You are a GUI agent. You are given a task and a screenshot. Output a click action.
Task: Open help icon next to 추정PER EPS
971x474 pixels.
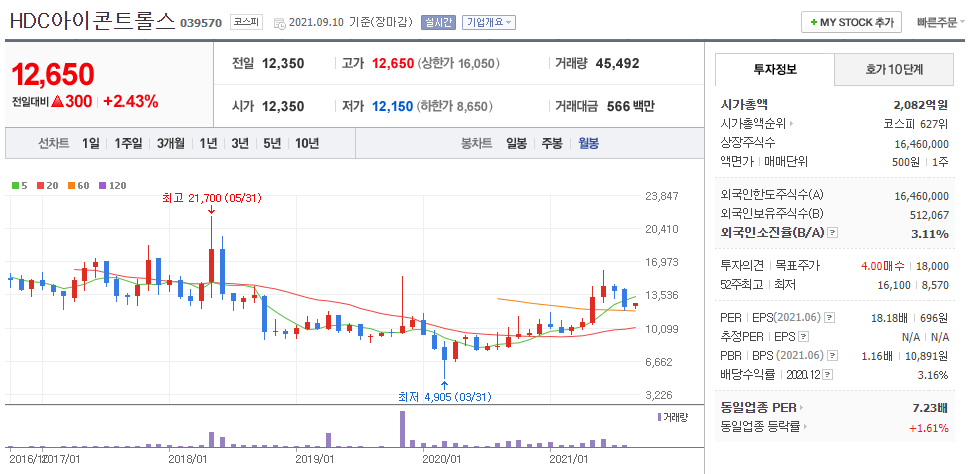click(x=804, y=337)
